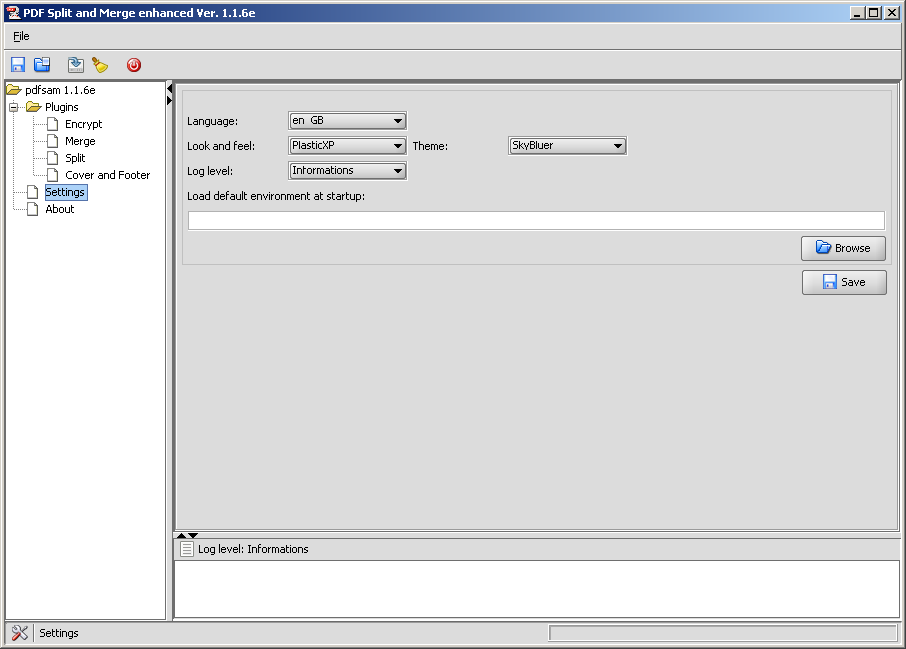Click the 'Language:' label
Image resolution: width=906 pixels, height=649 pixels.
tap(213, 121)
